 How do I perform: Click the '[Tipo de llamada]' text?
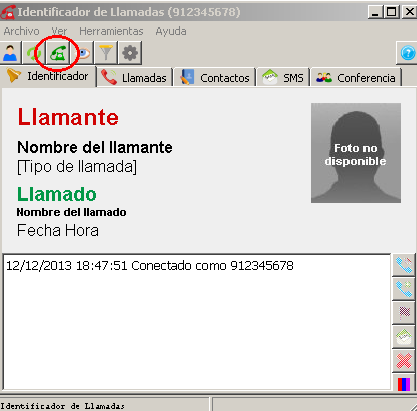click(77, 166)
